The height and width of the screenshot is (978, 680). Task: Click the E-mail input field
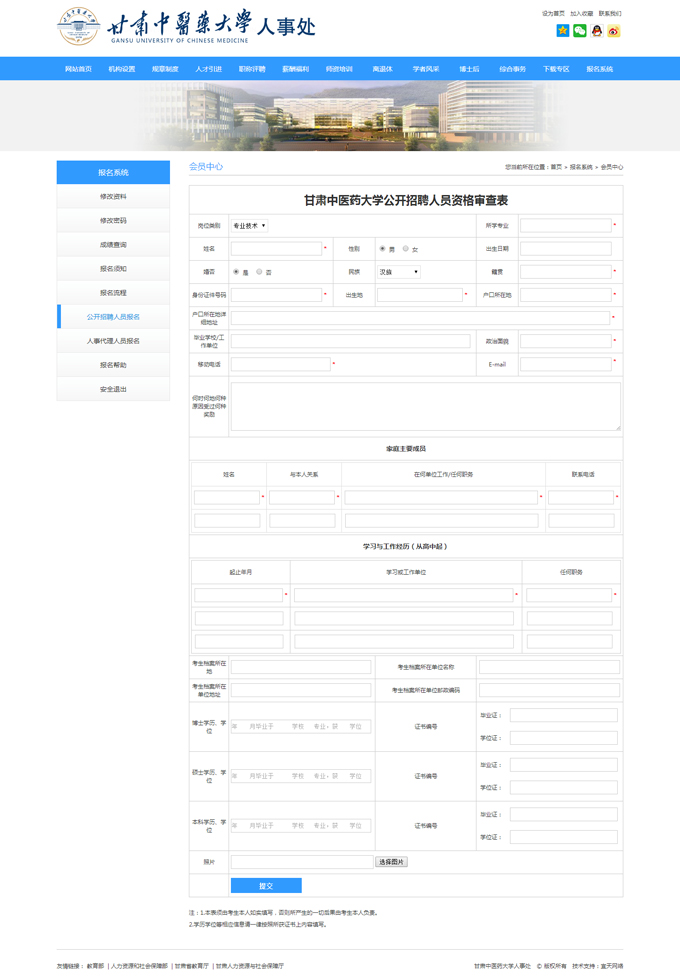click(565, 364)
